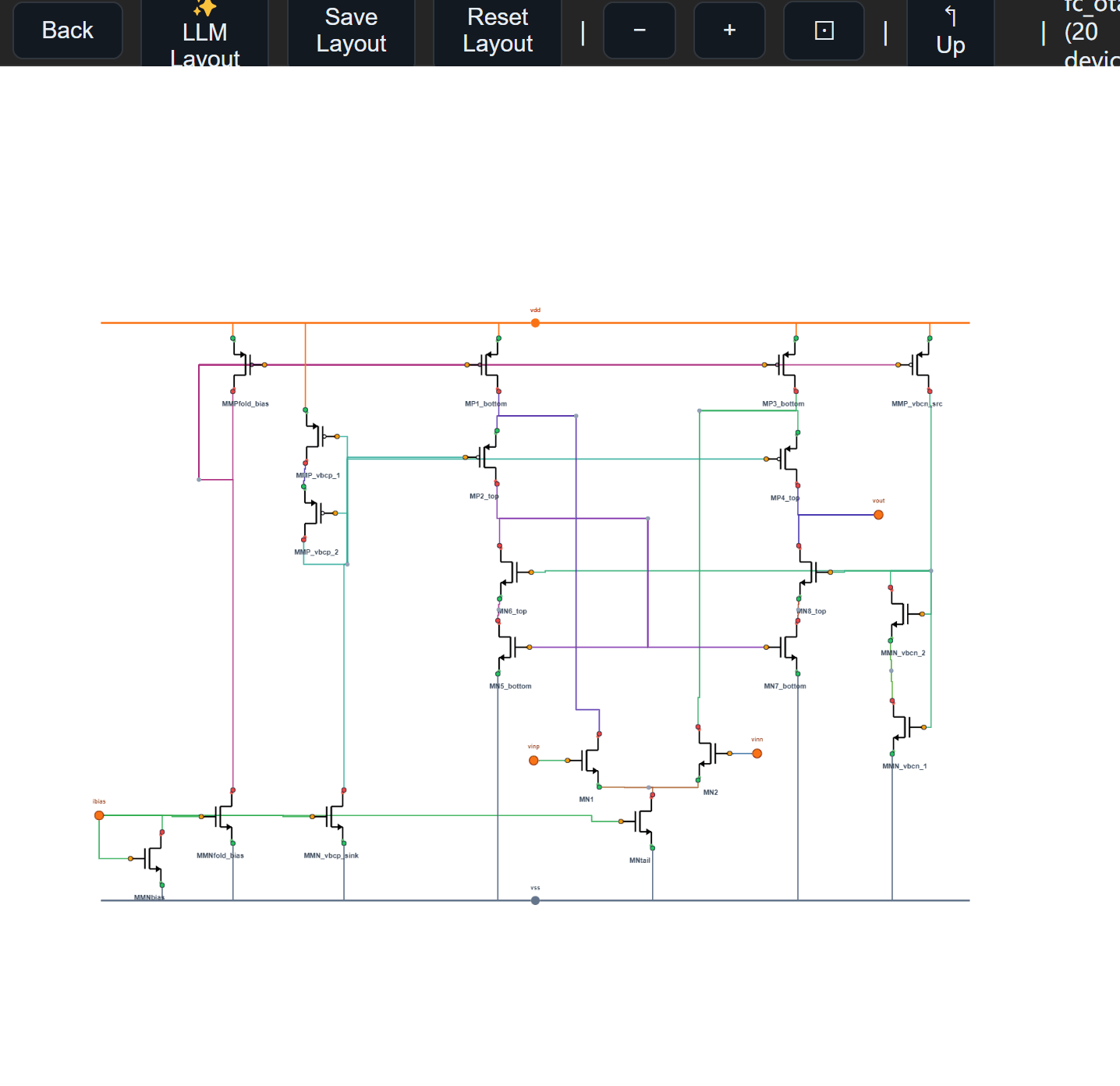
Task: Run the LLM Layout button
Action: coord(205,33)
